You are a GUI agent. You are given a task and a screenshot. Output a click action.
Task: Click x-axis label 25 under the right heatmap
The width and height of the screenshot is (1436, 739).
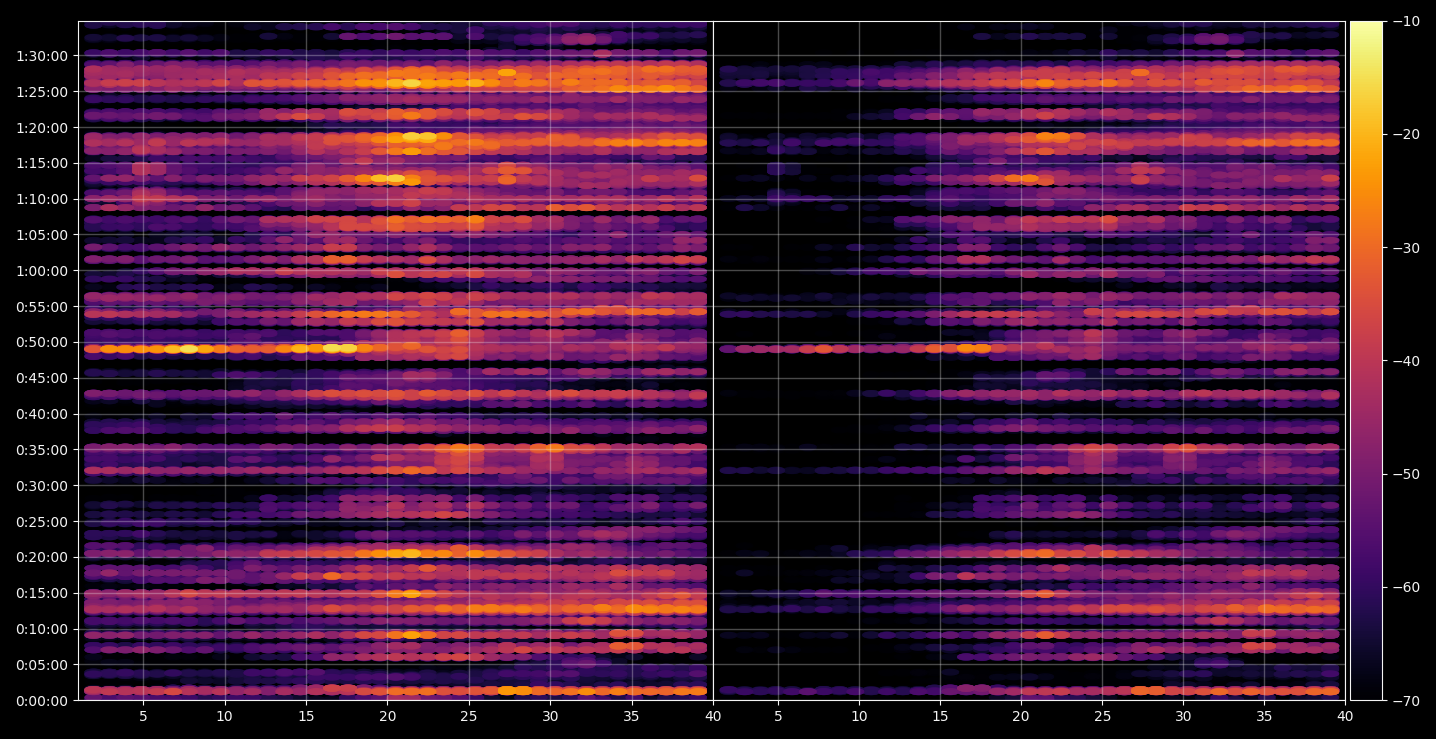[1102, 716]
